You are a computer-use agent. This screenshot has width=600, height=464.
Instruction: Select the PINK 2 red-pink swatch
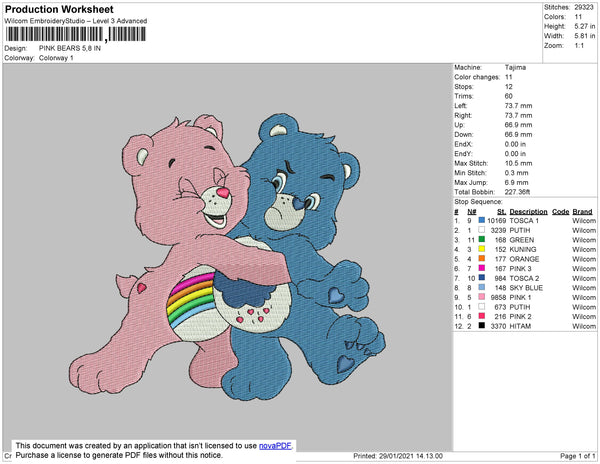(x=482, y=316)
